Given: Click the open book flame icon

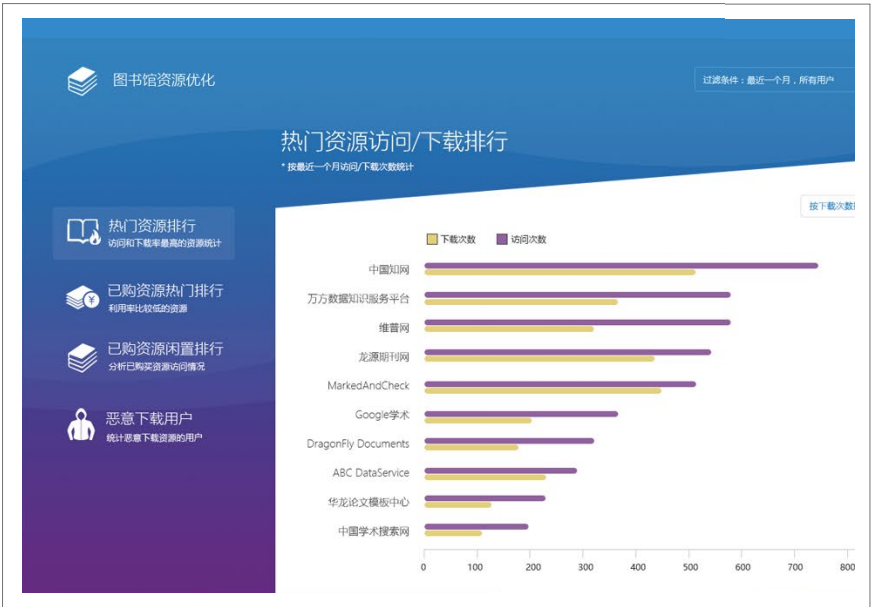Looking at the screenshot, I should coord(83,231).
